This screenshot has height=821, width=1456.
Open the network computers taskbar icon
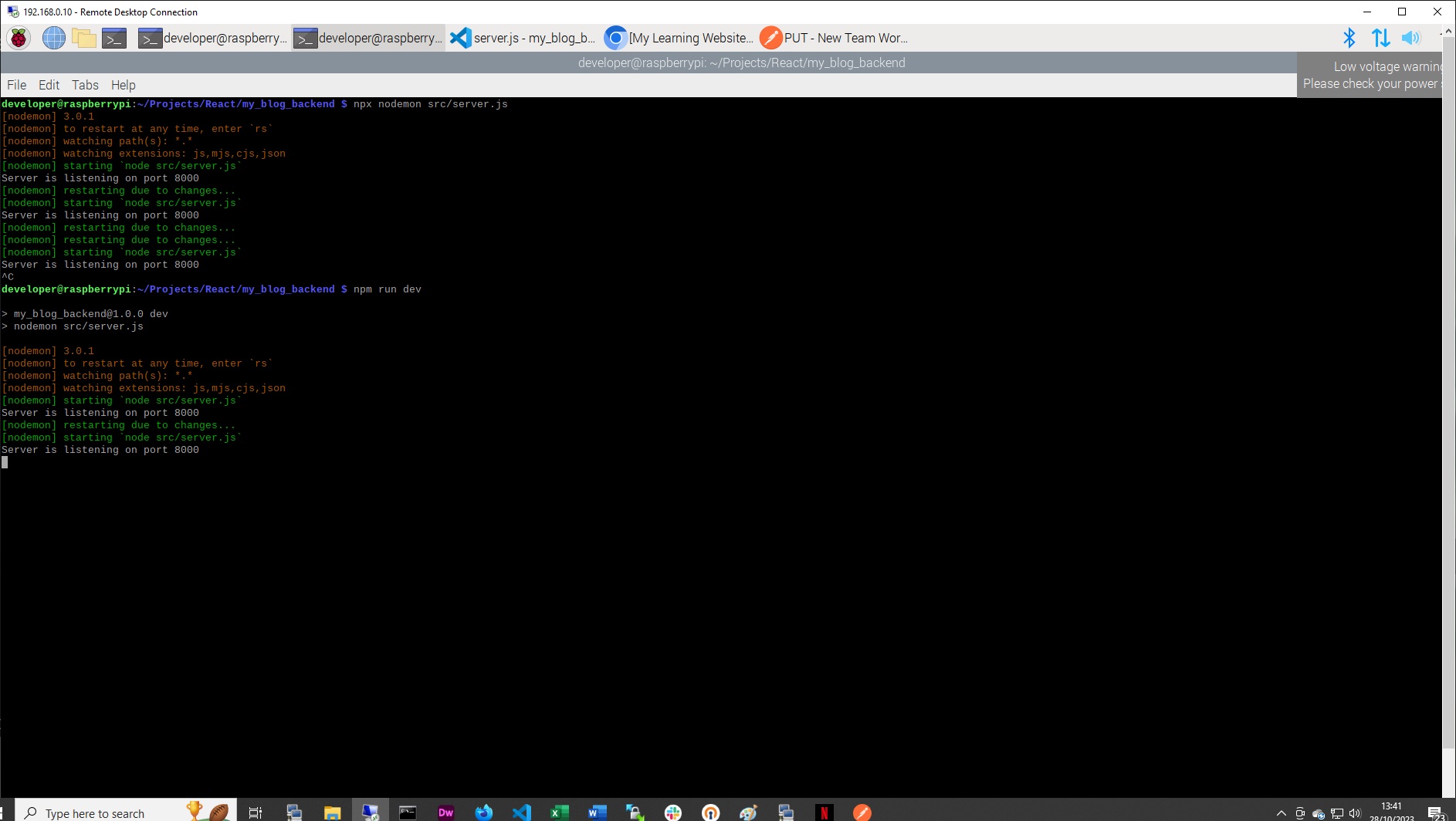click(294, 813)
